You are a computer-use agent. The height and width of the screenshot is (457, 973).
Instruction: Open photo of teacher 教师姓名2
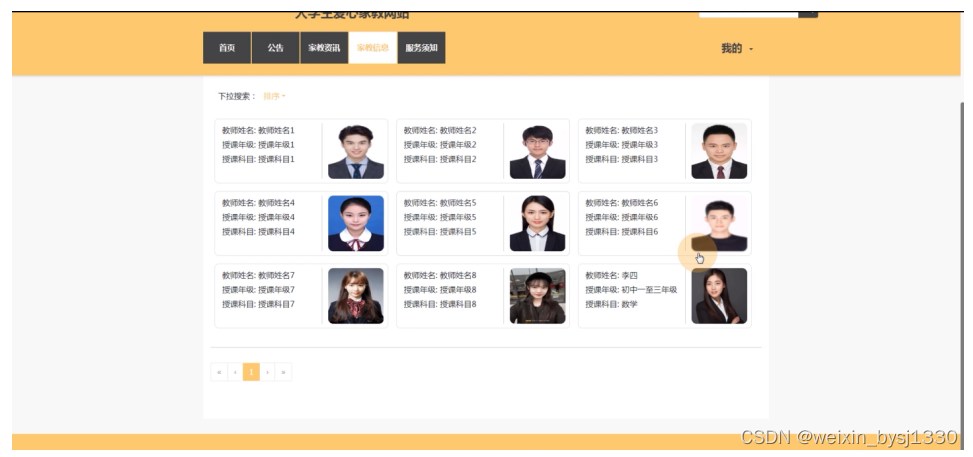(537, 151)
